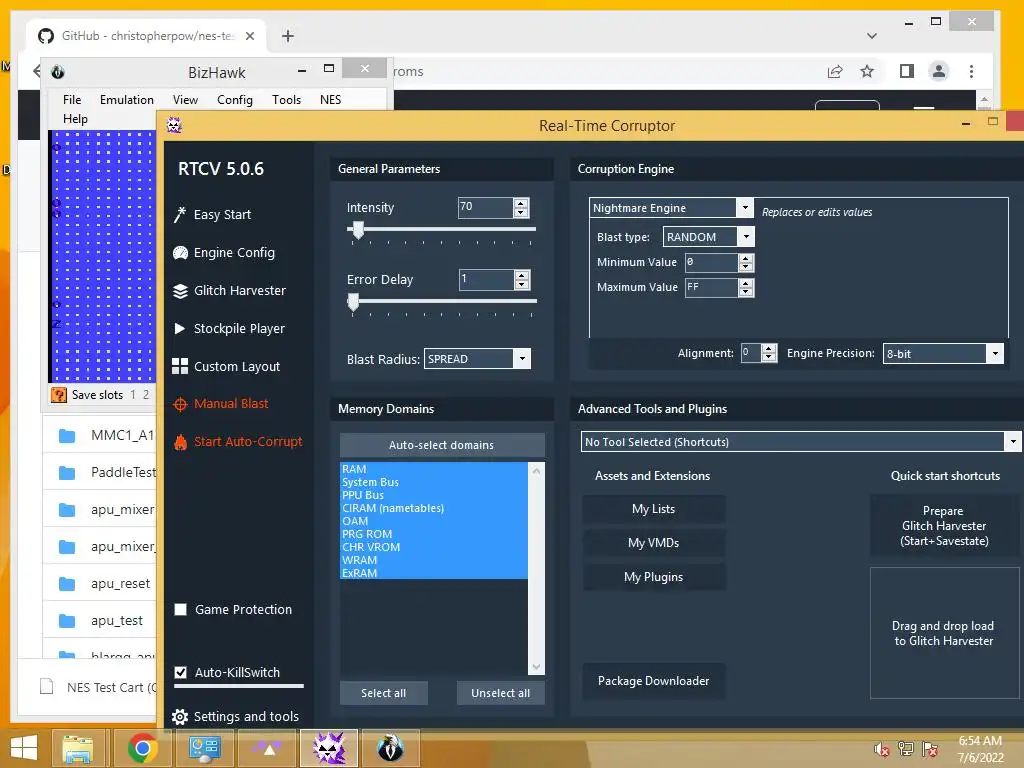Click the RTC window title bar icon
Viewport: 1024px width, 768px height.
(174, 125)
